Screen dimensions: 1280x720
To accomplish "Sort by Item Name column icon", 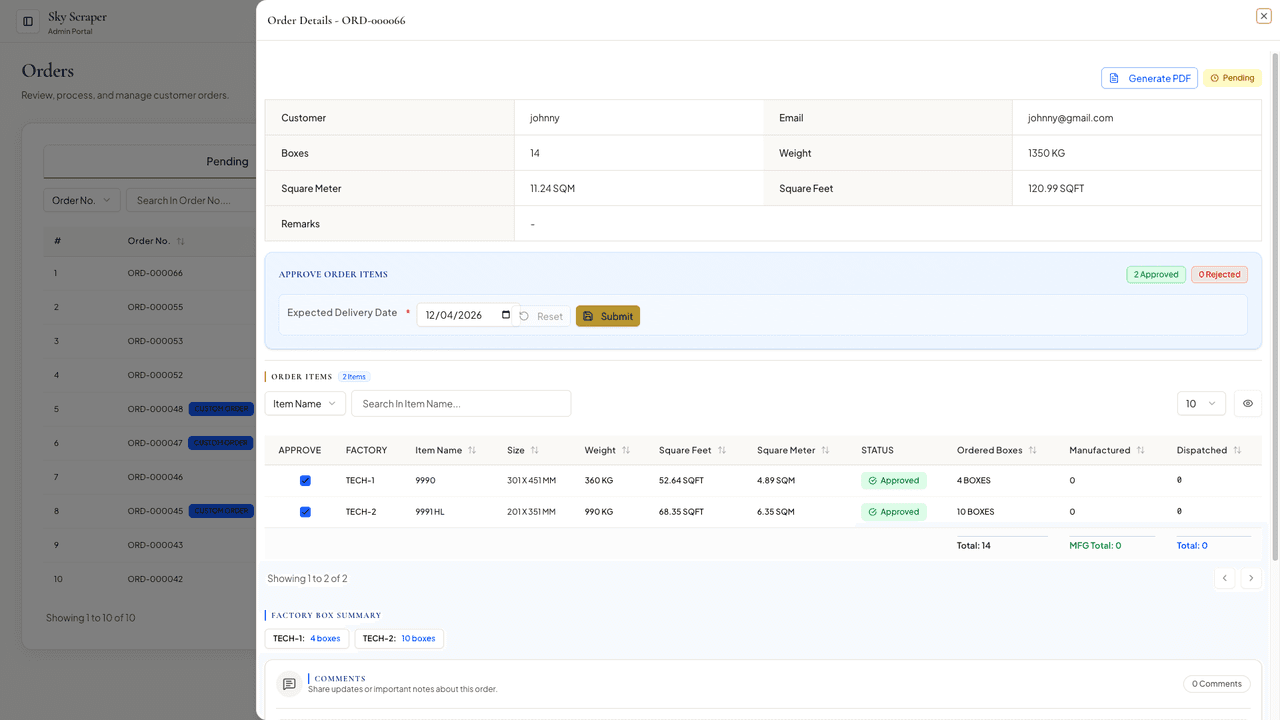I will click(x=472, y=450).
